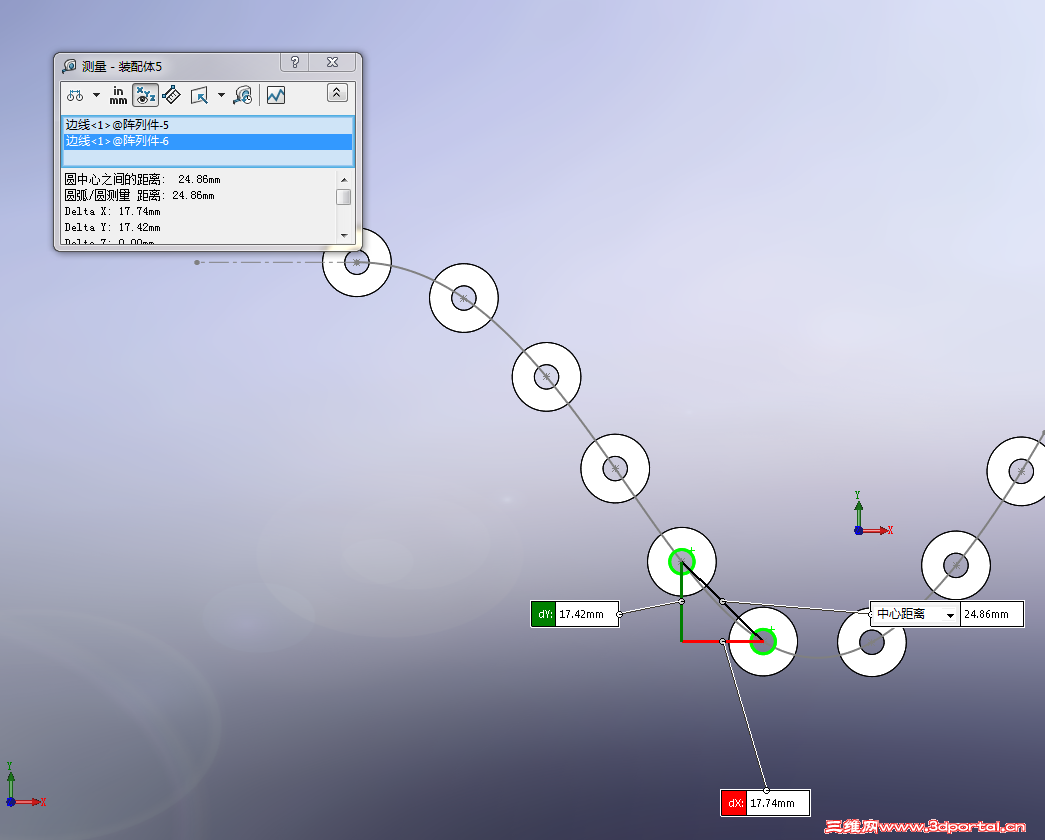Click the results scrollbar up arrow
1045x840 pixels.
(344, 180)
